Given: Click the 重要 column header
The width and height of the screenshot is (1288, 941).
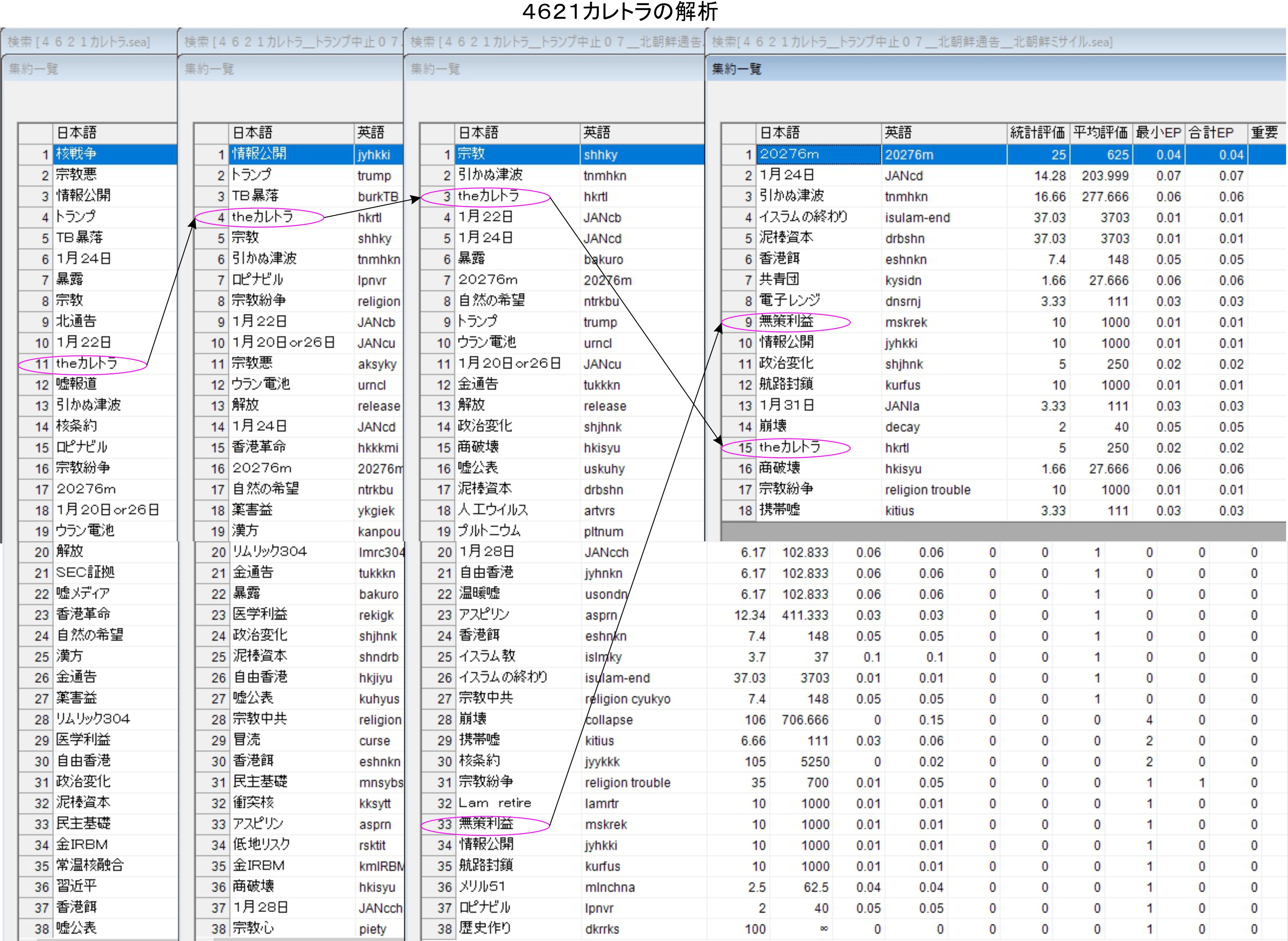Looking at the screenshot, I should pyautogui.click(x=1264, y=133).
